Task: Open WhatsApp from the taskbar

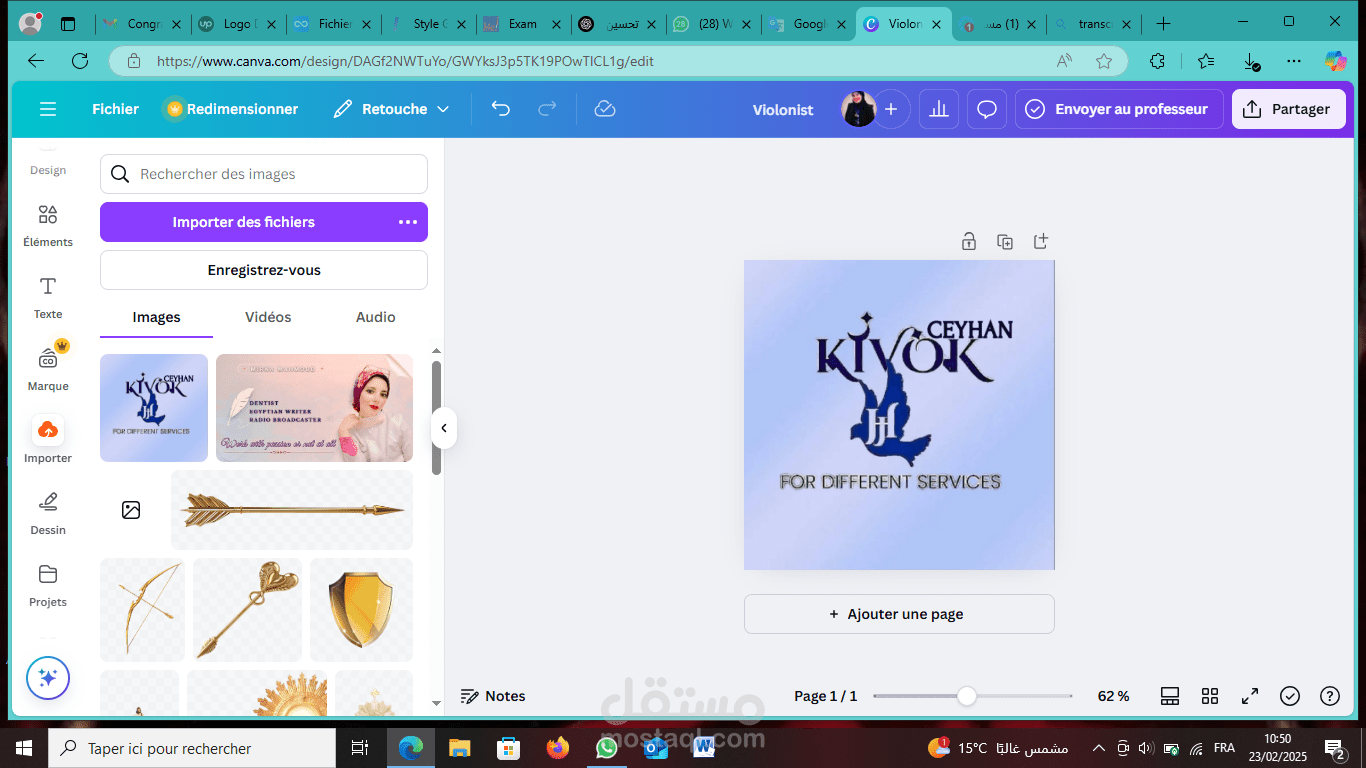Action: click(606, 748)
